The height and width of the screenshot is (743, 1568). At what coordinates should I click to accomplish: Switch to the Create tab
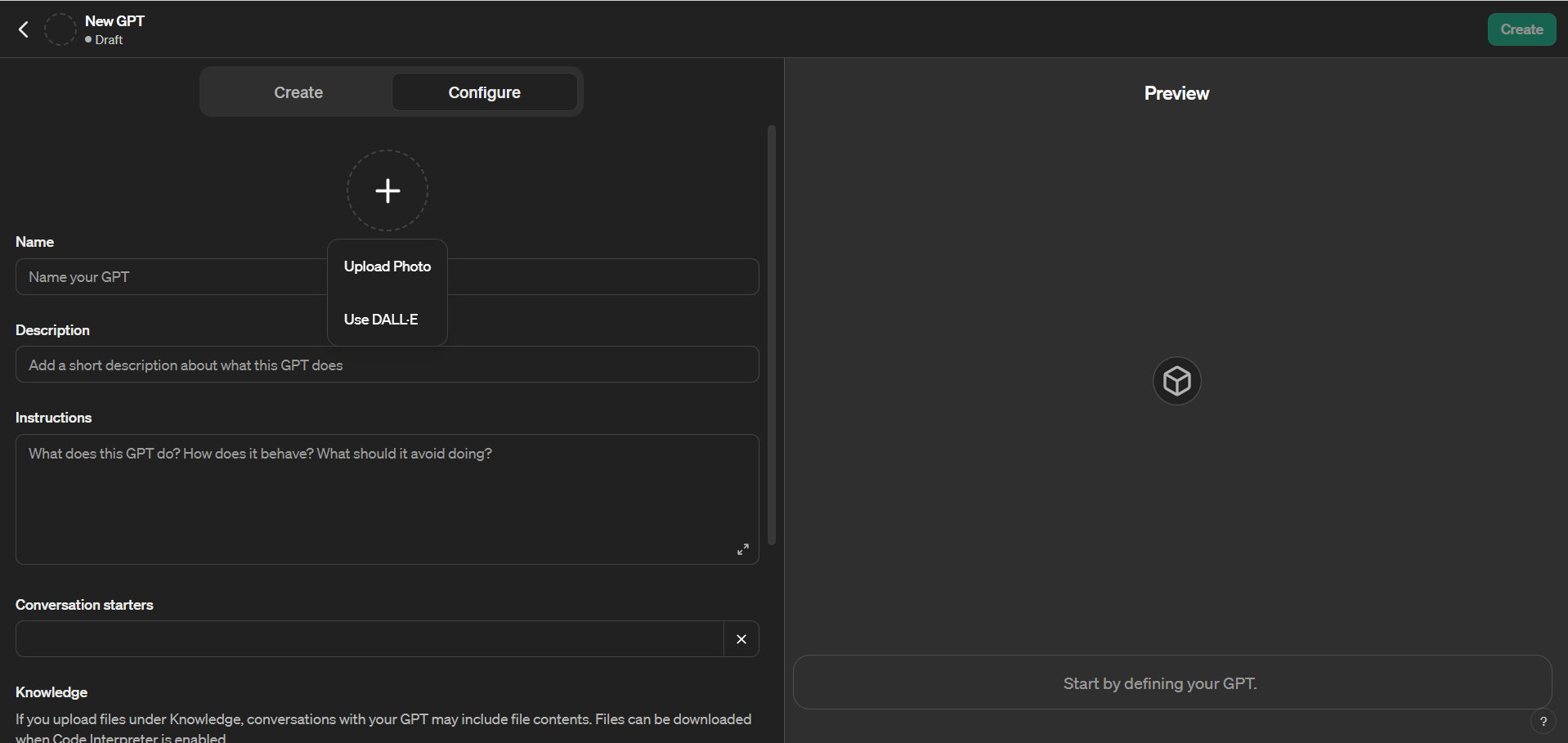(298, 92)
